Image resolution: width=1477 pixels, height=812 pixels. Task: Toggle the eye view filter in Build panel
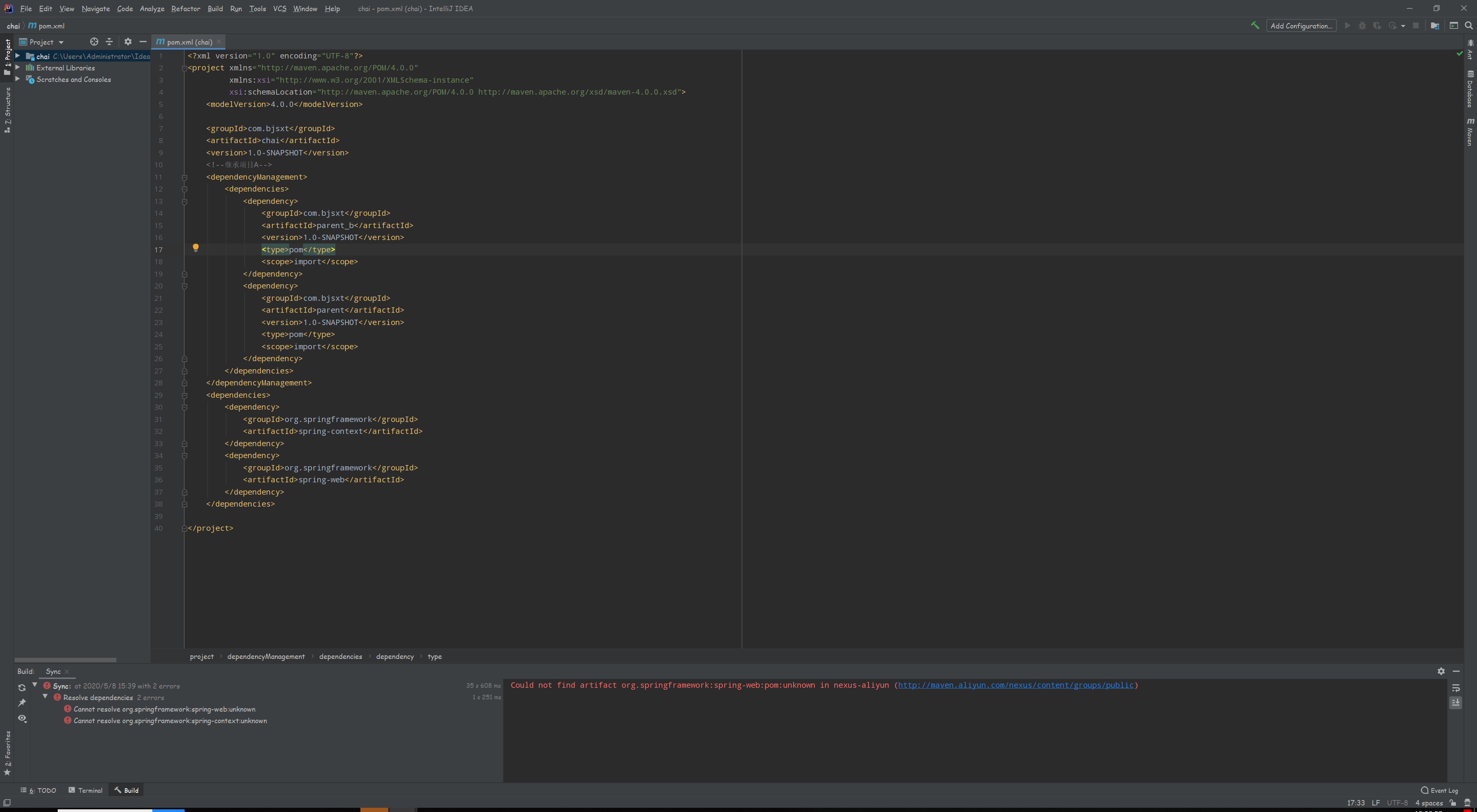22,718
